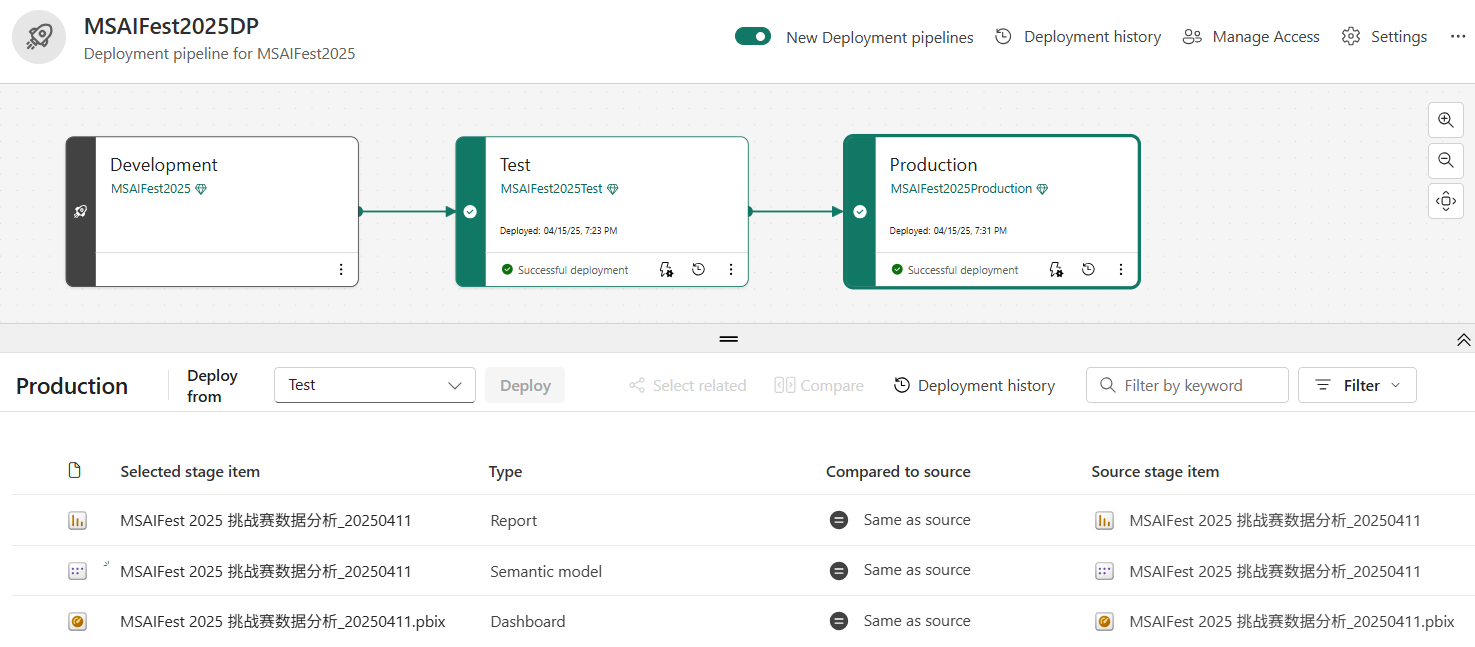Select the Report item icon in first row
This screenshot has width=1475, height=647.
77,520
